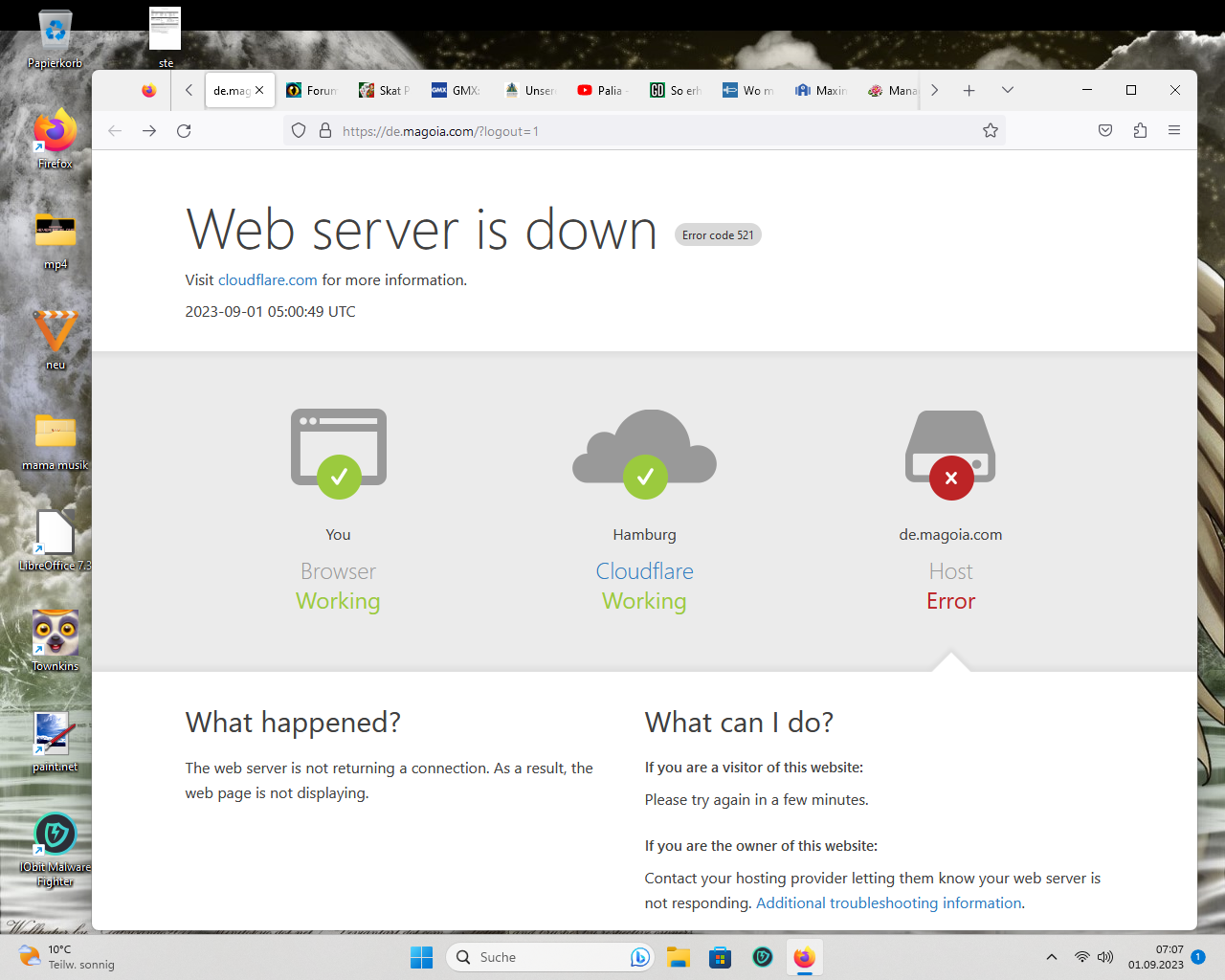Click the browser window status icon
1225x980 pixels.
point(339,454)
